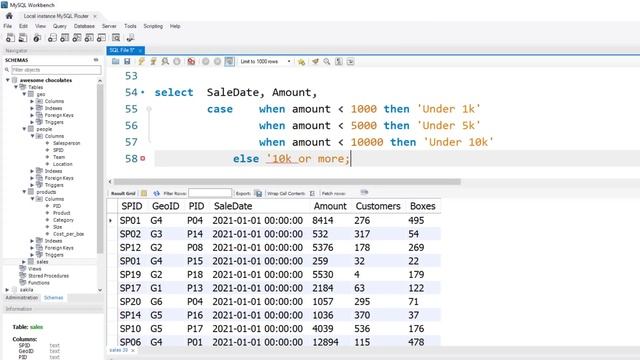Sort by the SaleDate column header
Screen dimensions: 640x360
[233, 206]
